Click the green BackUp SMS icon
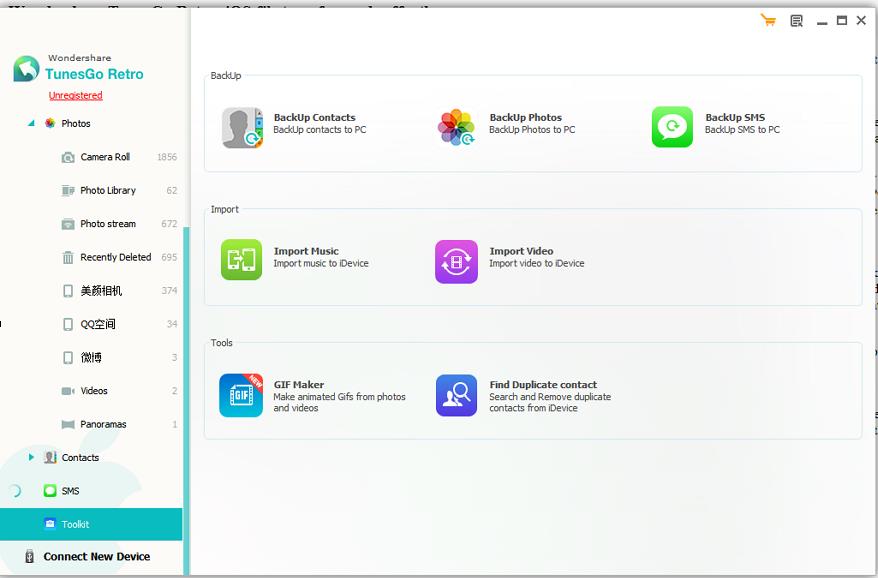This screenshot has height=578, width=878. pyautogui.click(x=672, y=128)
